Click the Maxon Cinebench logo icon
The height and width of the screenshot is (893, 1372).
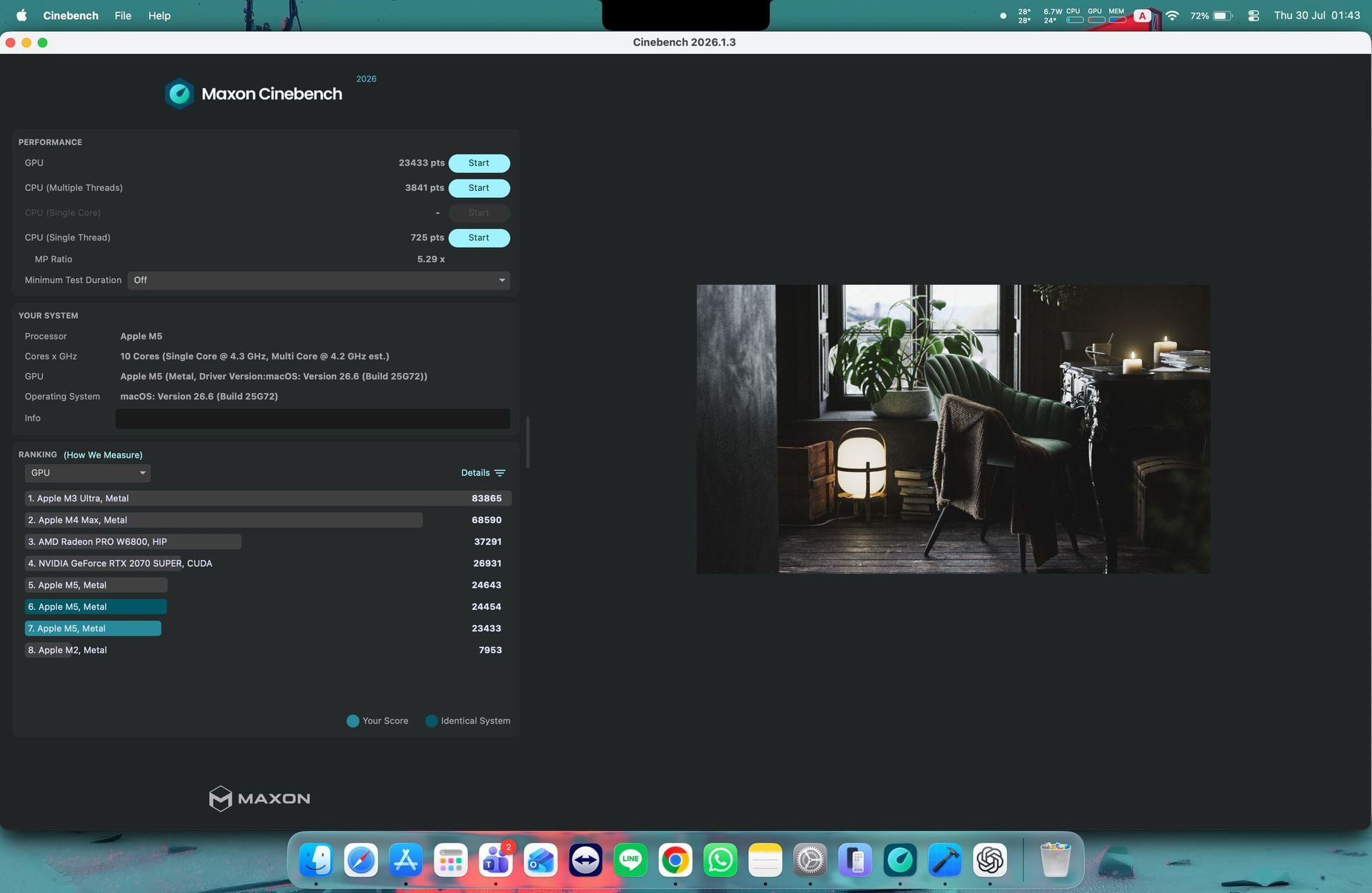[x=179, y=94]
